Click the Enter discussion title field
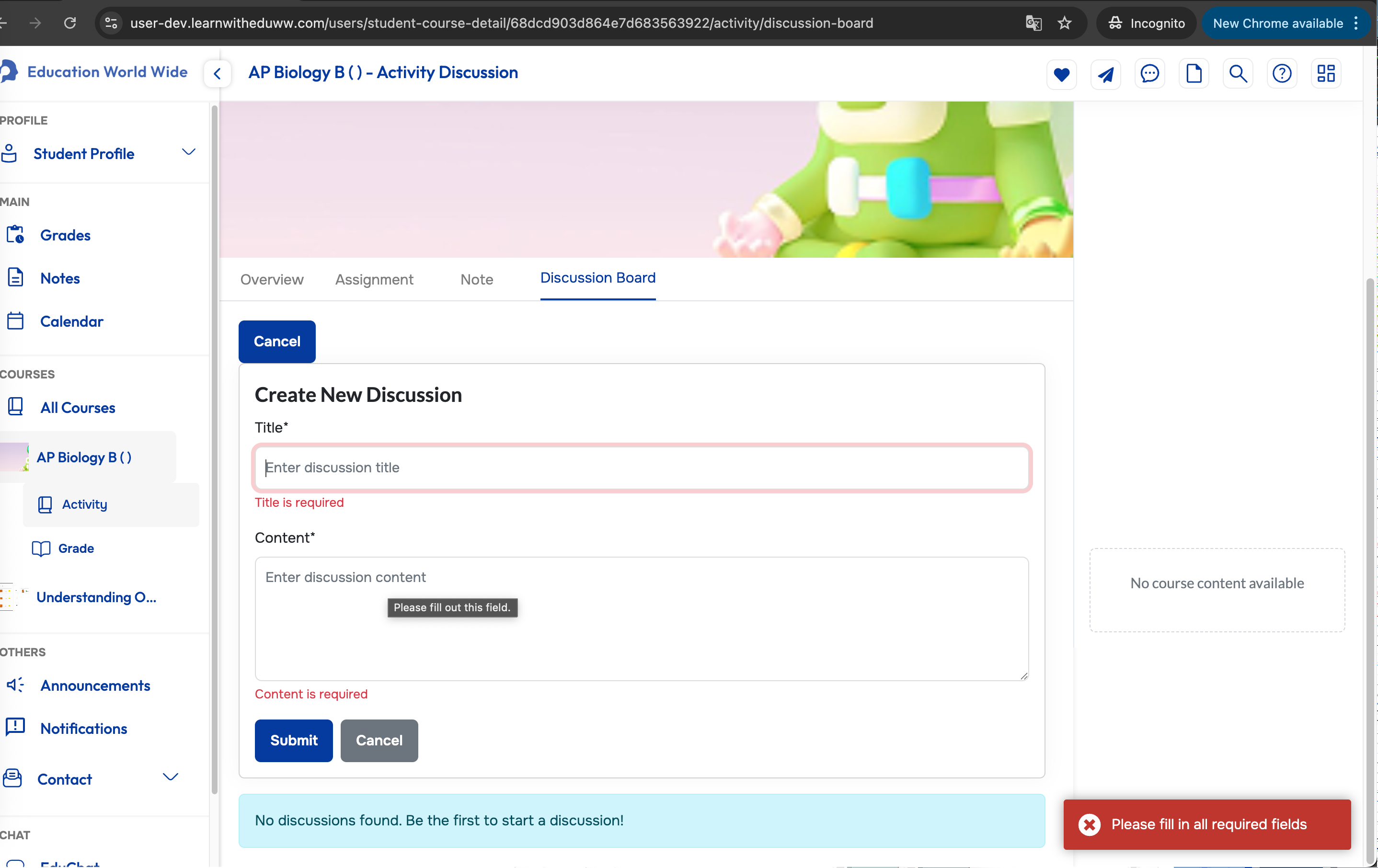Screen dimensions: 1378x868 tap(642, 468)
